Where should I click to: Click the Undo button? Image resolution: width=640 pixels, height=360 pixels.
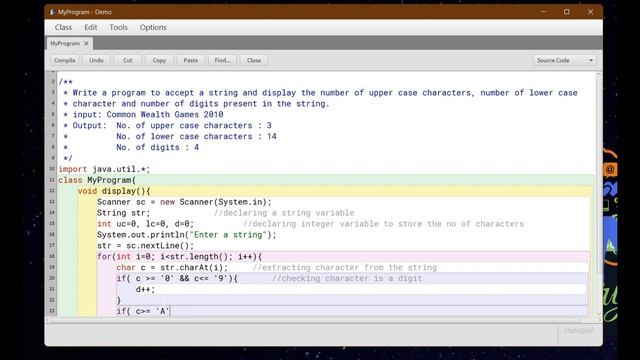96,60
